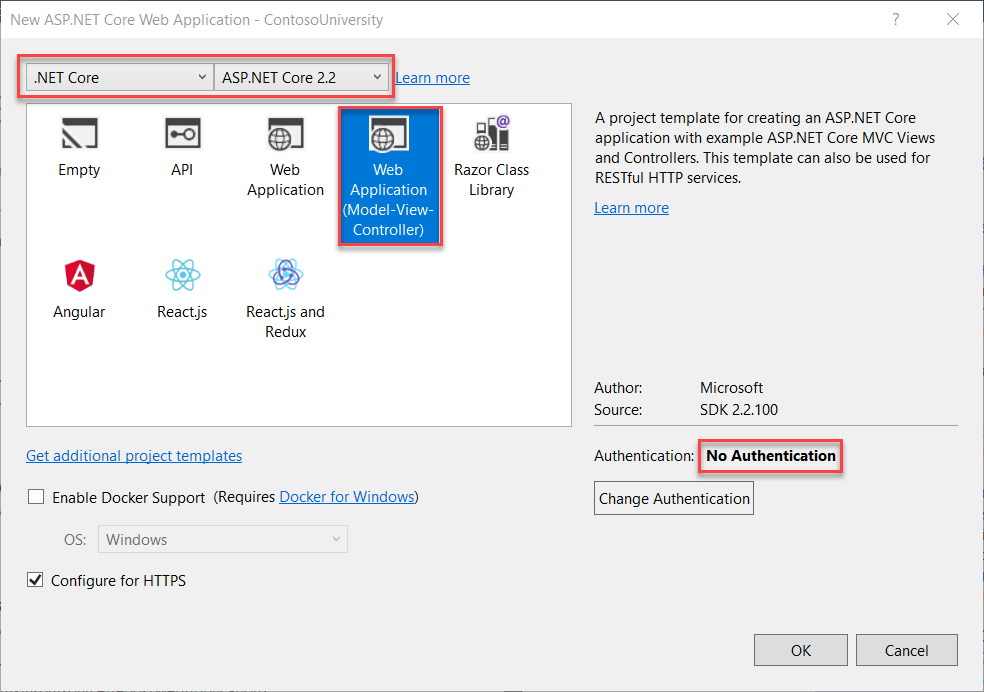Open the Learn more link beside framework selectors
984x692 pixels.
432,77
